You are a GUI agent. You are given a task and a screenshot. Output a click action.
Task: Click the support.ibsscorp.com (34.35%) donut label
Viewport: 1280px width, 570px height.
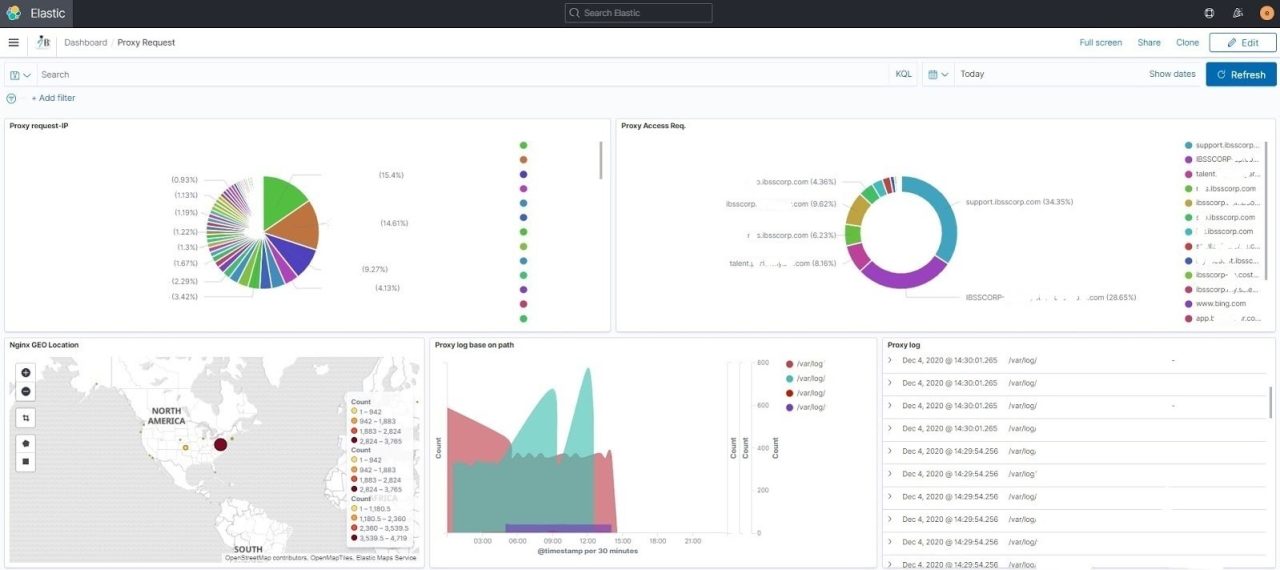tap(1019, 202)
